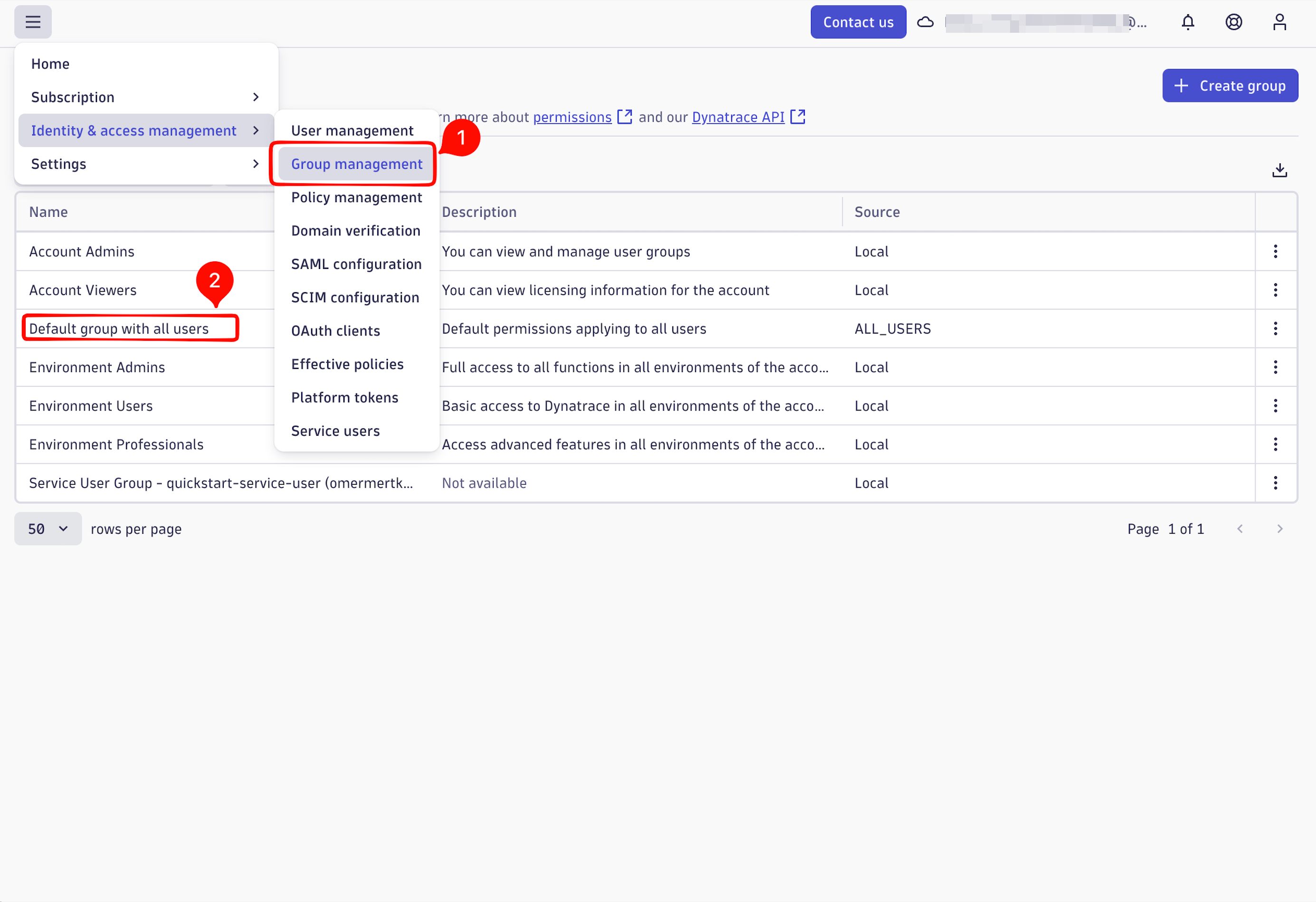Open actions menu for Account Viewers row
Image resolution: width=1316 pixels, height=902 pixels.
pyautogui.click(x=1276, y=290)
